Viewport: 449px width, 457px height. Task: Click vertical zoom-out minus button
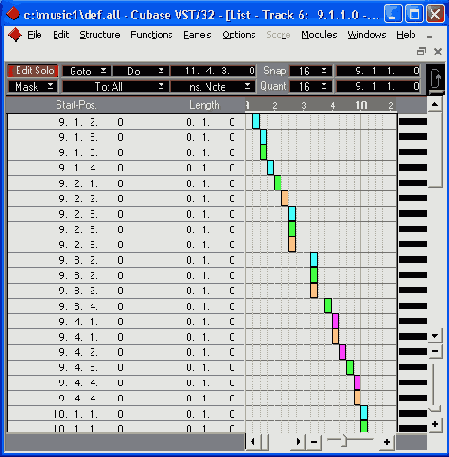click(x=435, y=351)
